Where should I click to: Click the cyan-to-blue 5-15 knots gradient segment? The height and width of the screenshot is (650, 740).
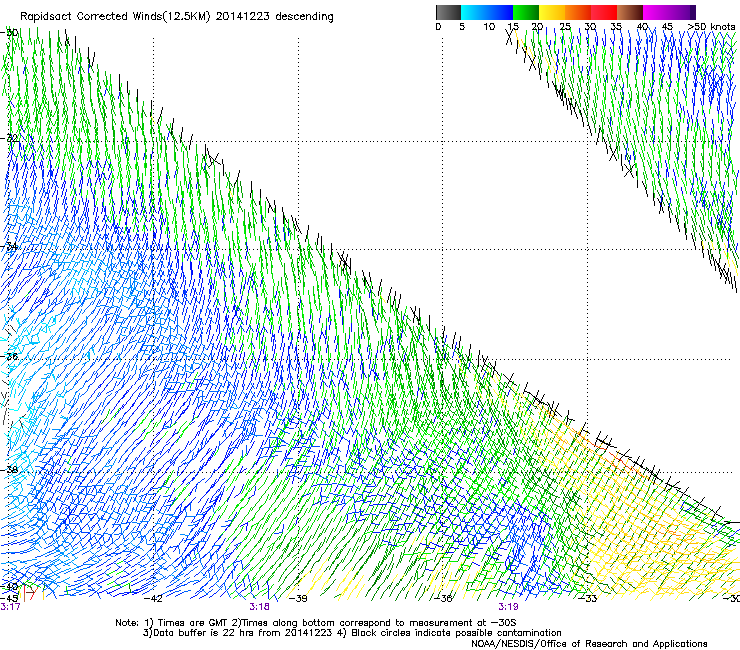487,12
